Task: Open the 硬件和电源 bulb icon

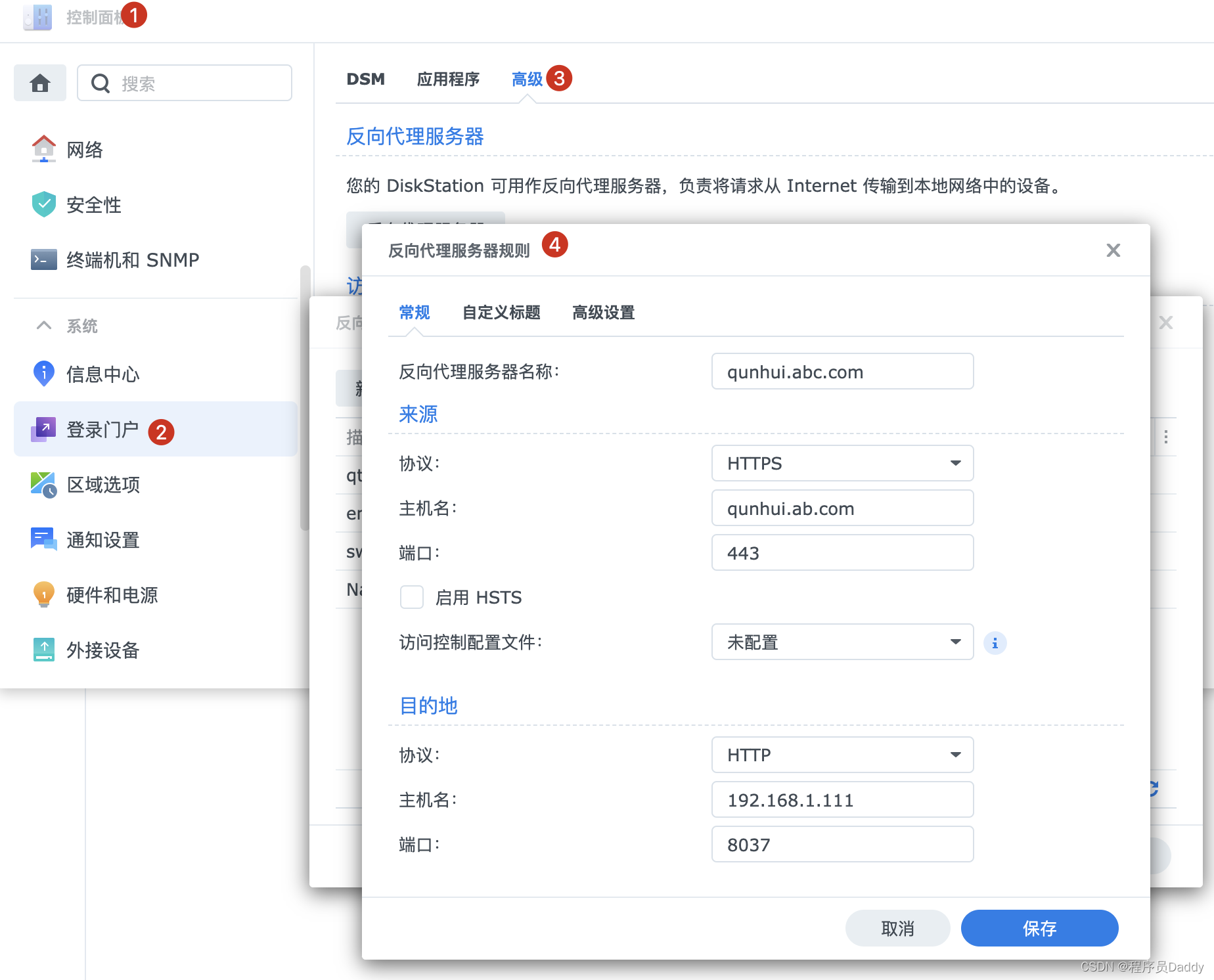Action: point(44,594)
